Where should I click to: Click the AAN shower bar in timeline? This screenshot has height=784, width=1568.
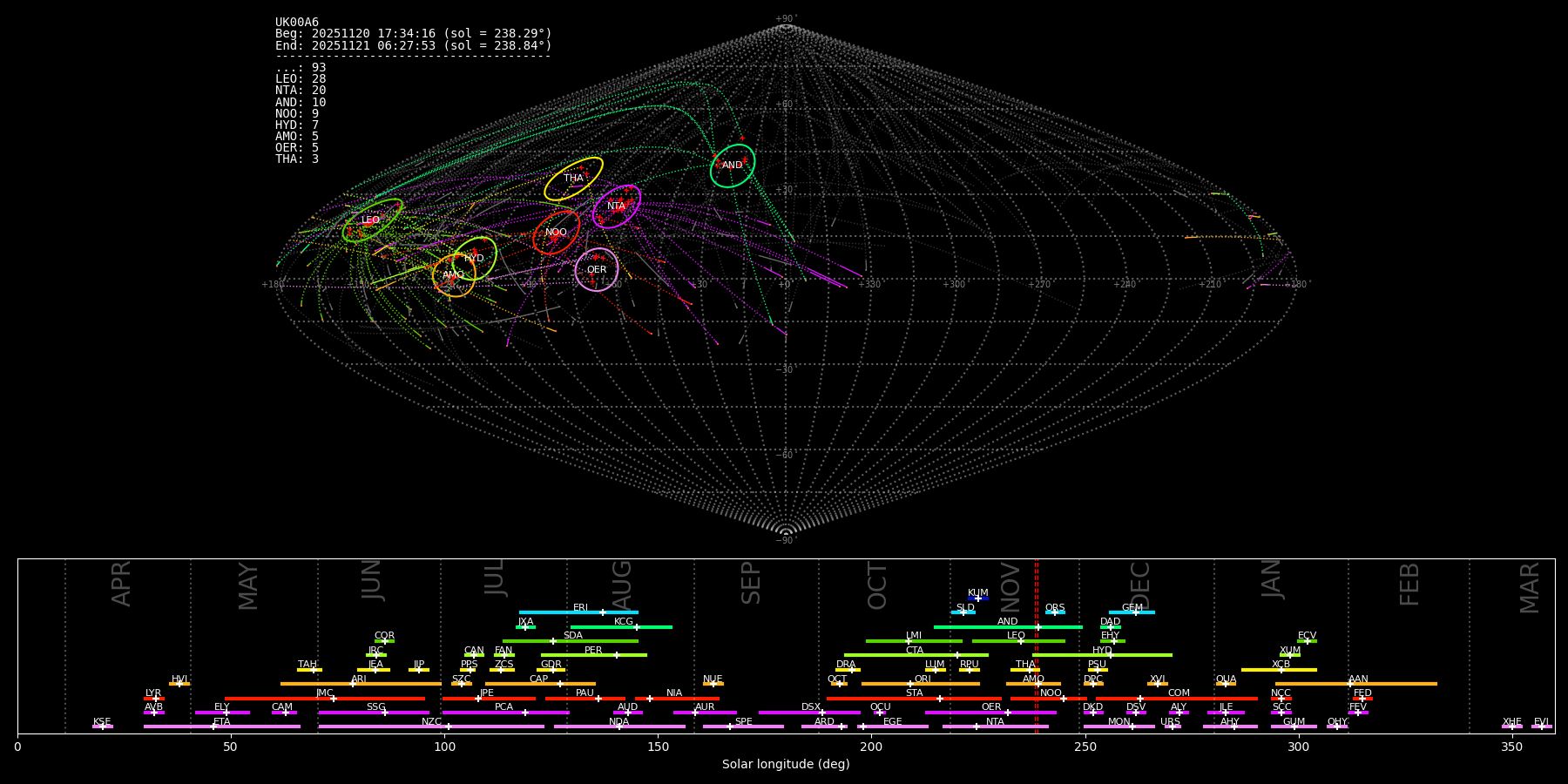[1356, 684]
